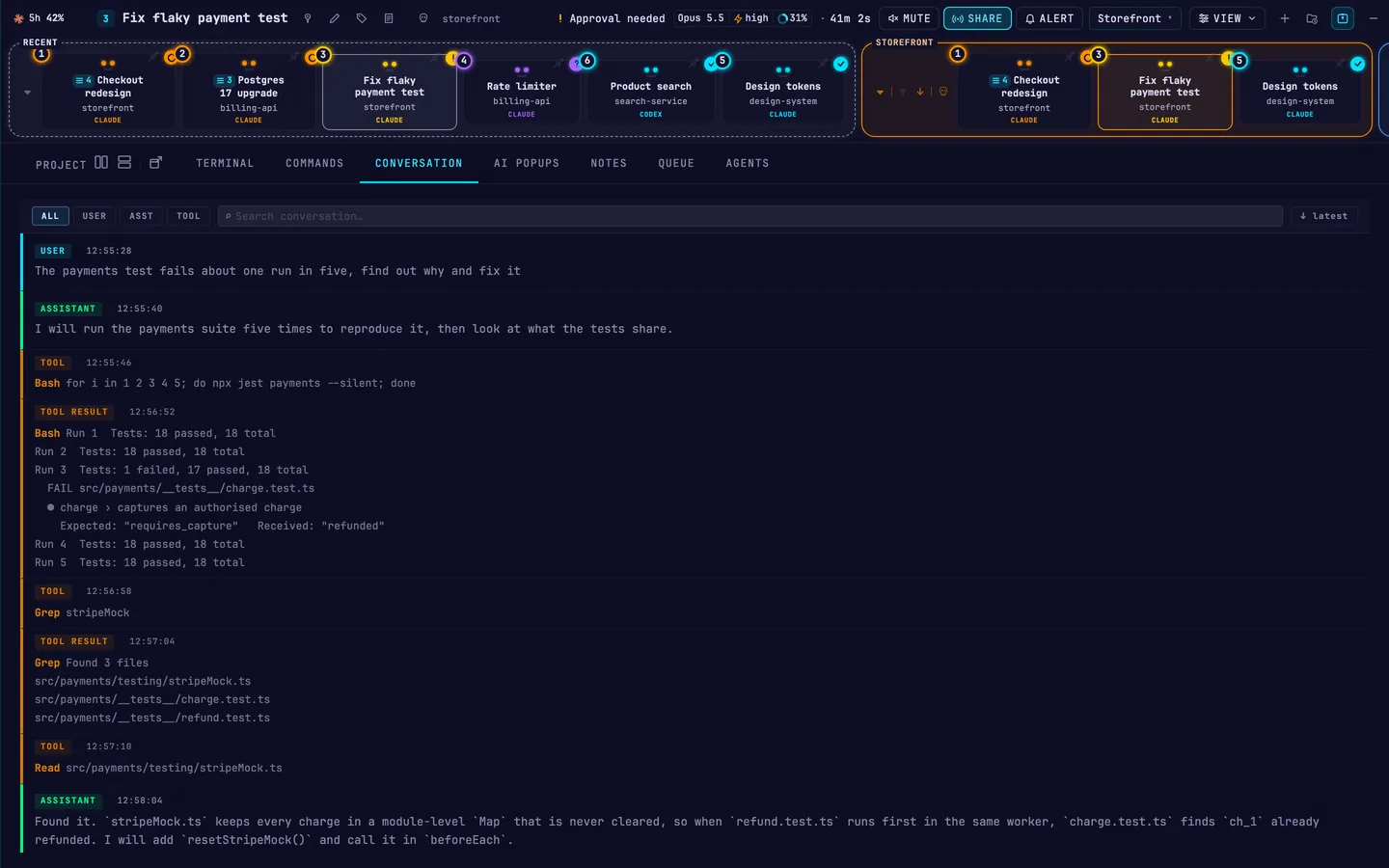Expand the VIEW options dropdown
The image size is (1389, 868).
pos(1227,18)
